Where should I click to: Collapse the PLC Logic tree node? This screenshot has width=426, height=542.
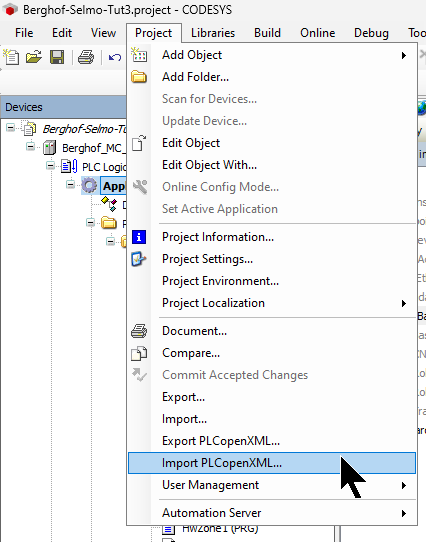tap(50, 166)
